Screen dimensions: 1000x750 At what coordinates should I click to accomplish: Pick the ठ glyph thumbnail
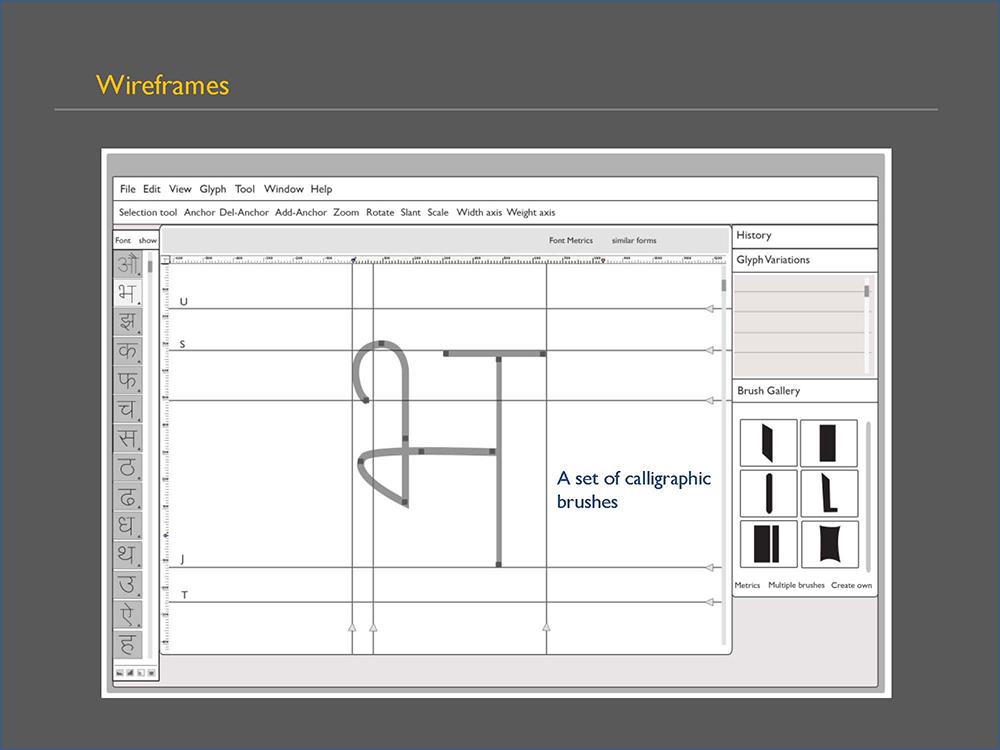click(128, 467)
